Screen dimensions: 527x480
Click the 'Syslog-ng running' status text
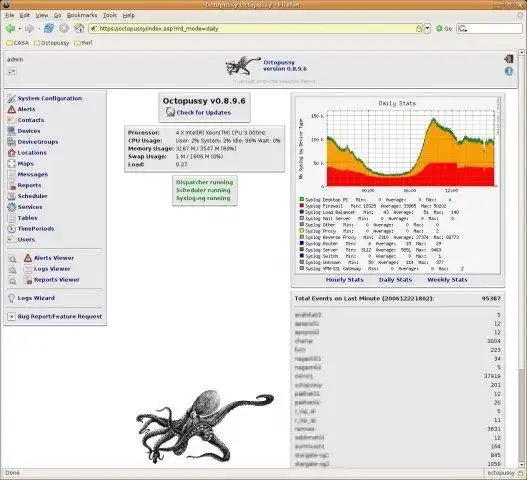[203, 198]
